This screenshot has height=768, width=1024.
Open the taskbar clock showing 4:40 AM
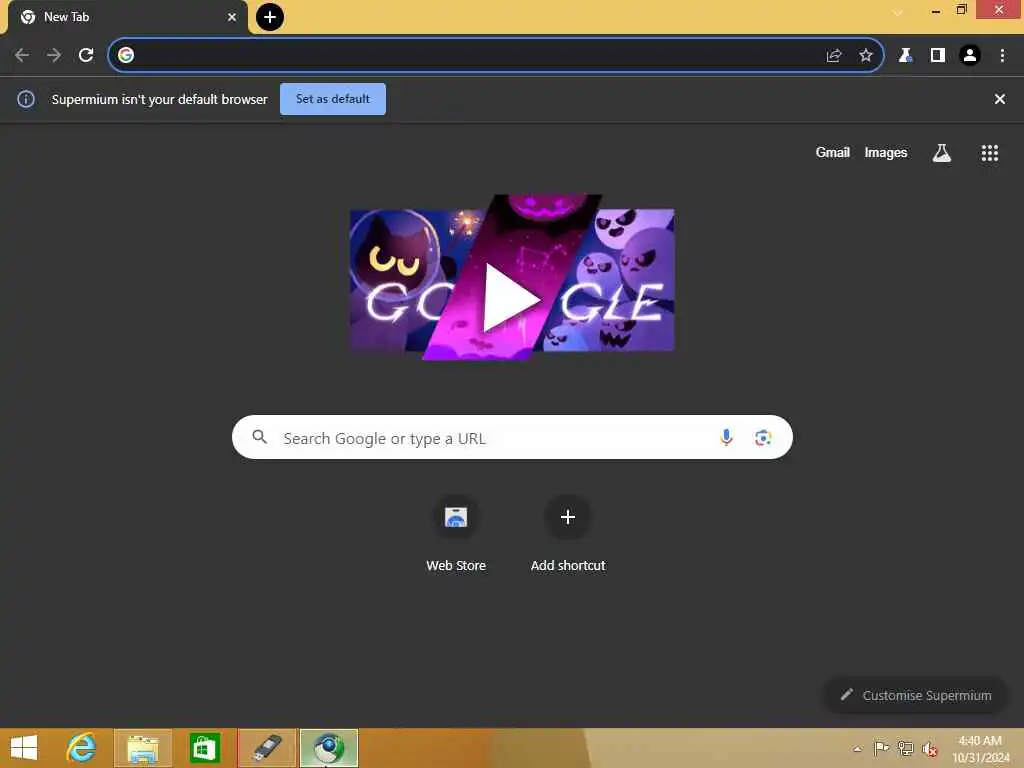(x=980, y=748)
